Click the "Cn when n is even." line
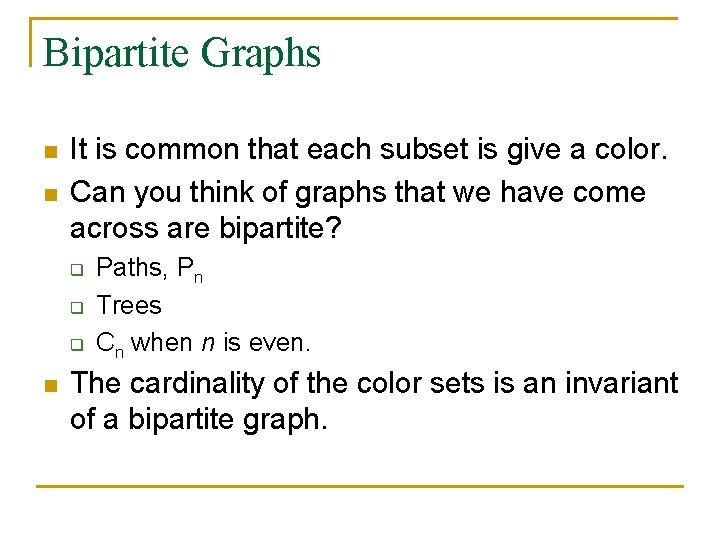The width and height of the screenshot is (720, 540). pyautogui.click(x=203, y=343)
